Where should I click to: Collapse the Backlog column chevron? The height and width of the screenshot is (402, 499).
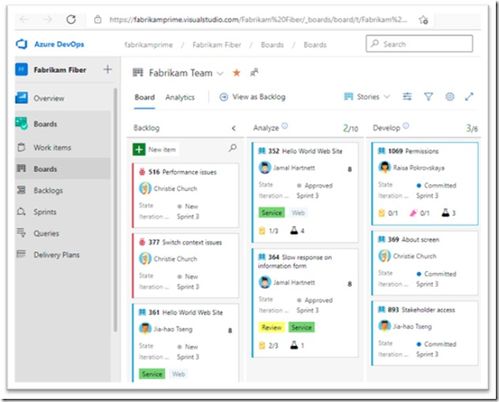(x=234, y=128)
